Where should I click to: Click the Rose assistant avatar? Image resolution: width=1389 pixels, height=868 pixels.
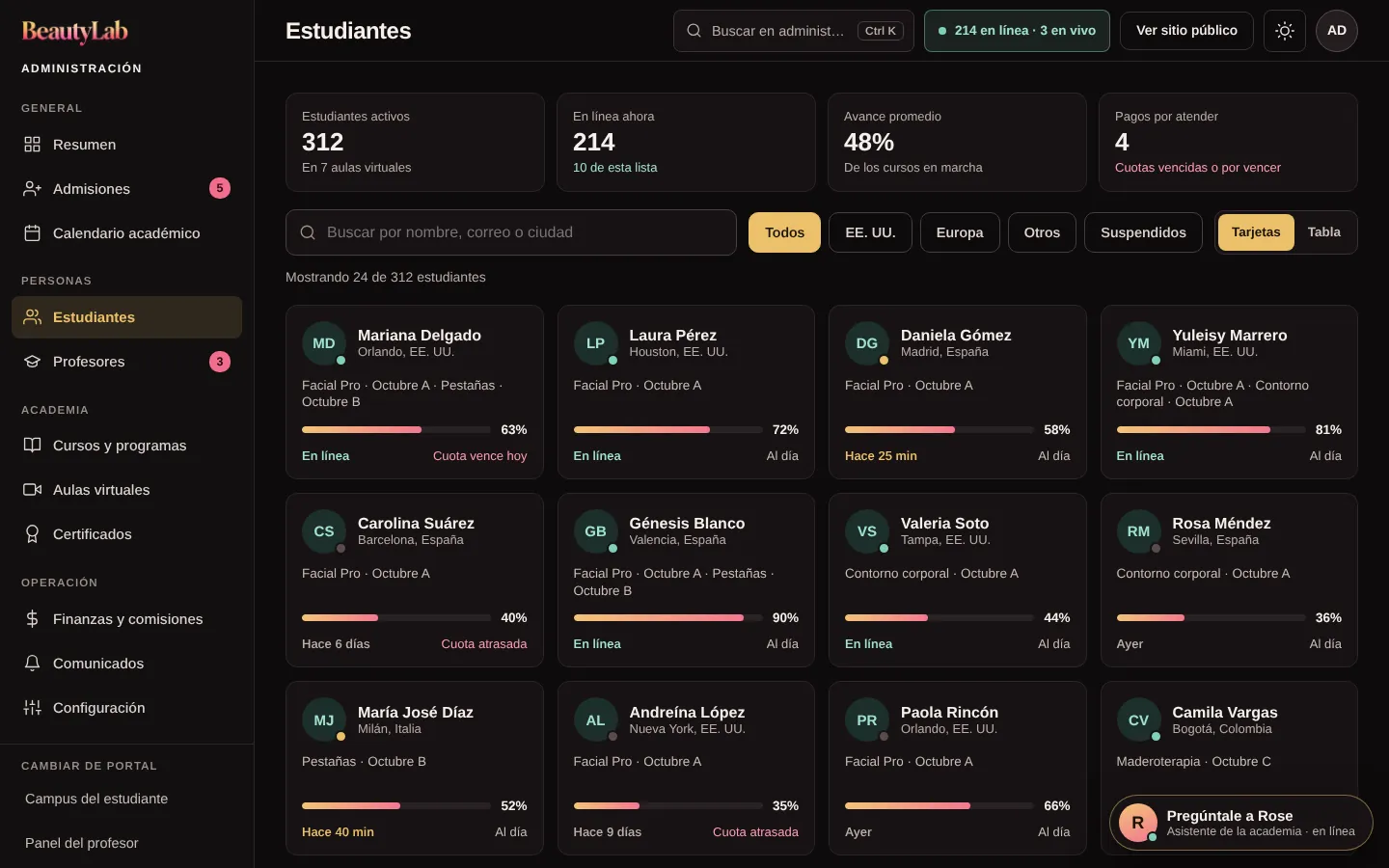(1137, 823)
